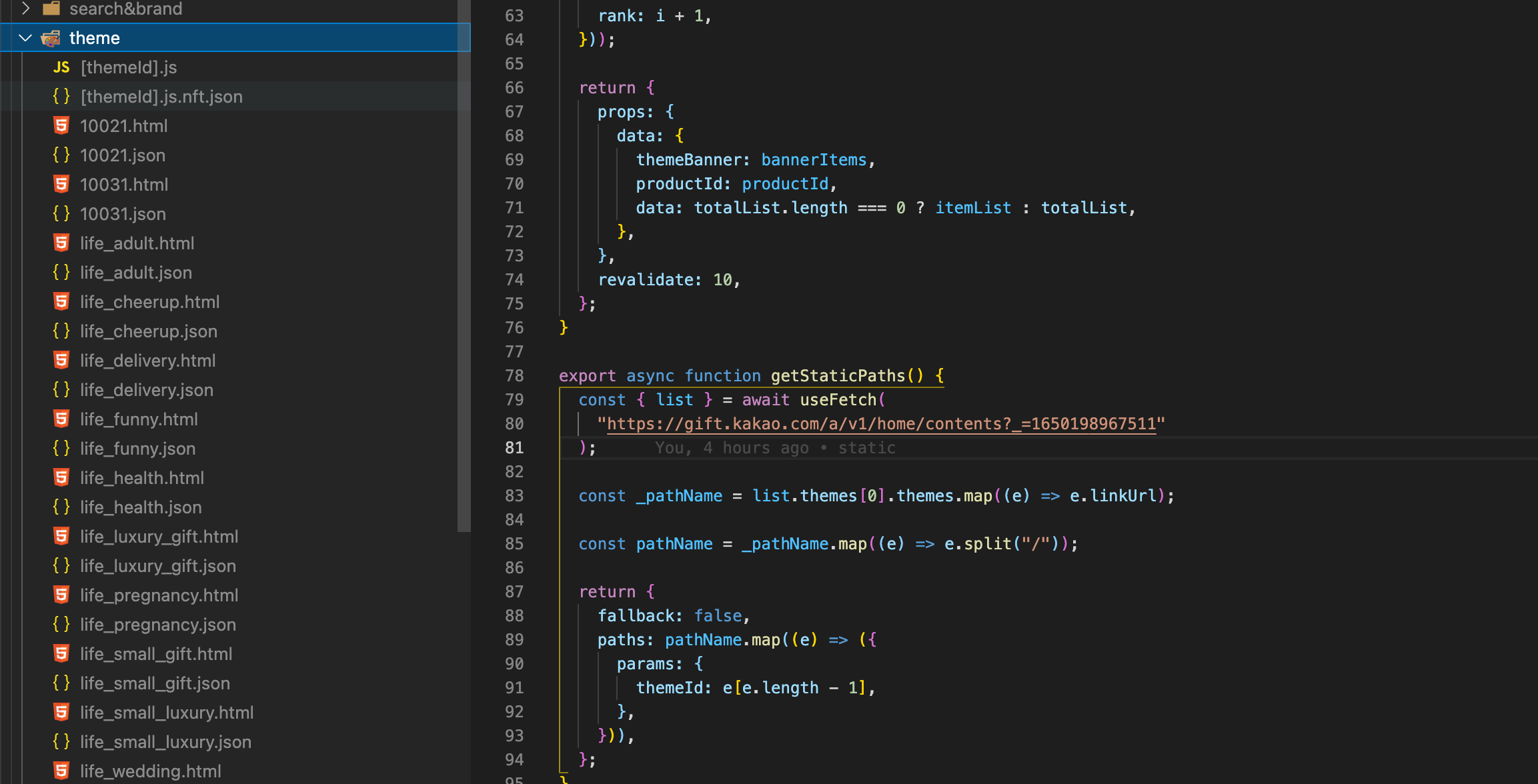Image resolution: width=1538 pixels, height=784 pixels.
Task: Click HTML5 icon beside life_funny.html
Action: (61, 419)
